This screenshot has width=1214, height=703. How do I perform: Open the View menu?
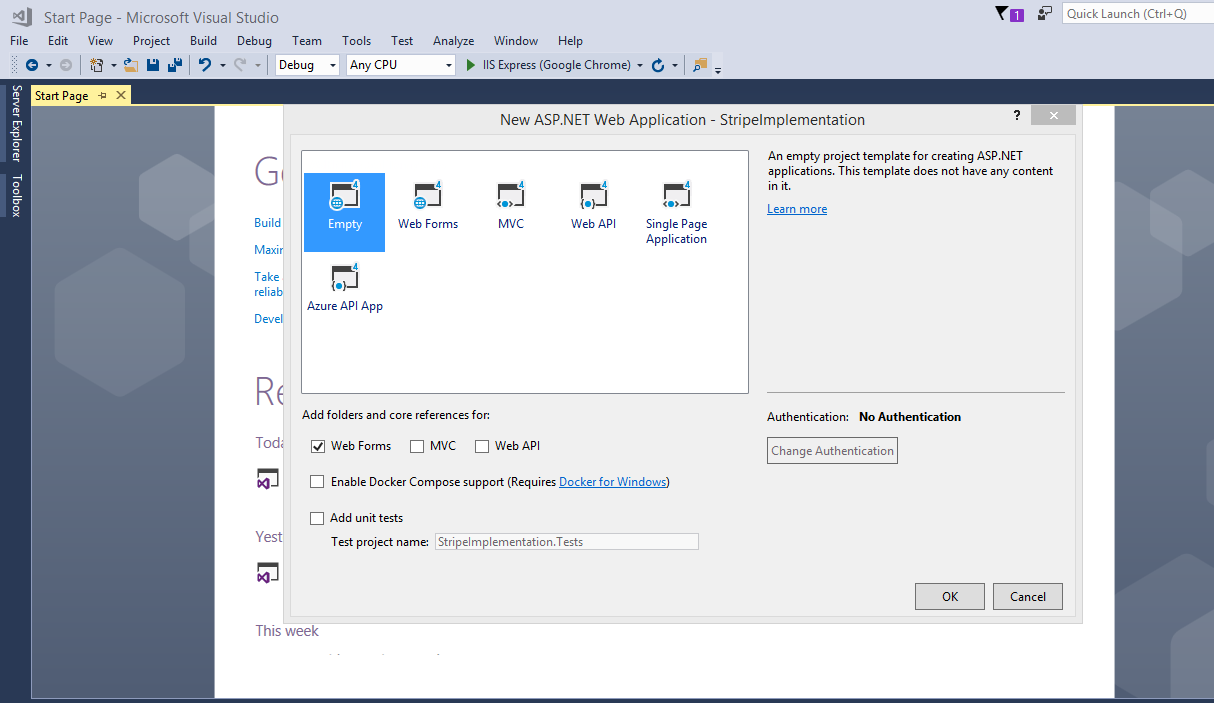tap(100, 41)
